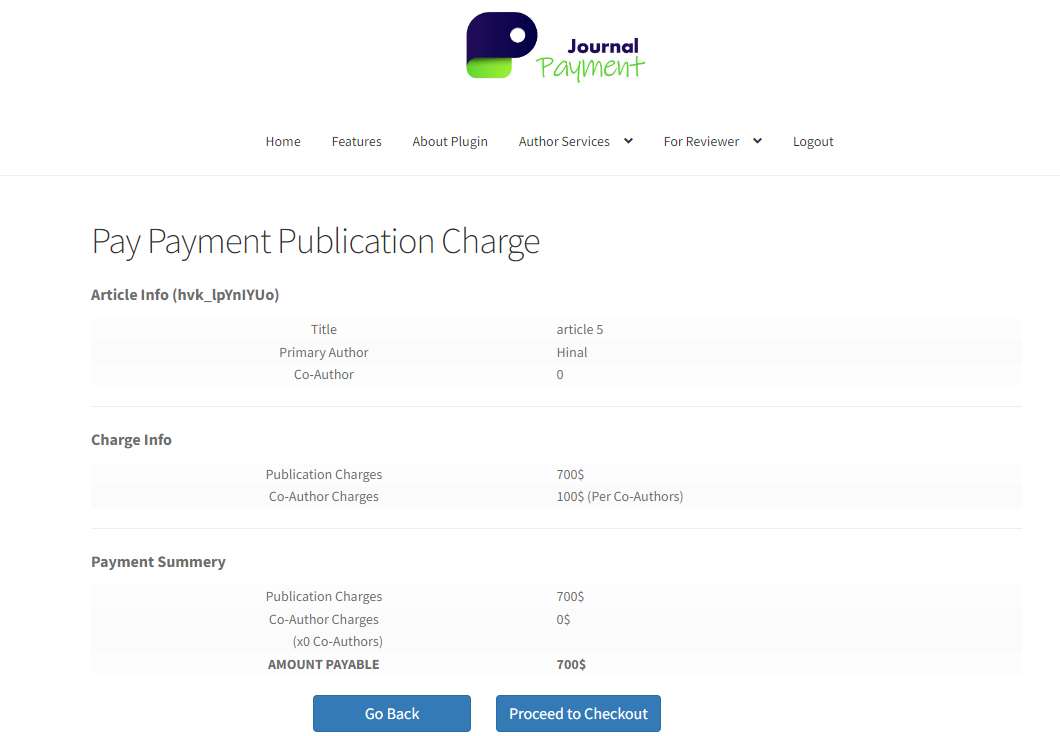The image size is (1060, 736).
Task: Click the primary author name 'Hinal'
Action: point(572,352)
